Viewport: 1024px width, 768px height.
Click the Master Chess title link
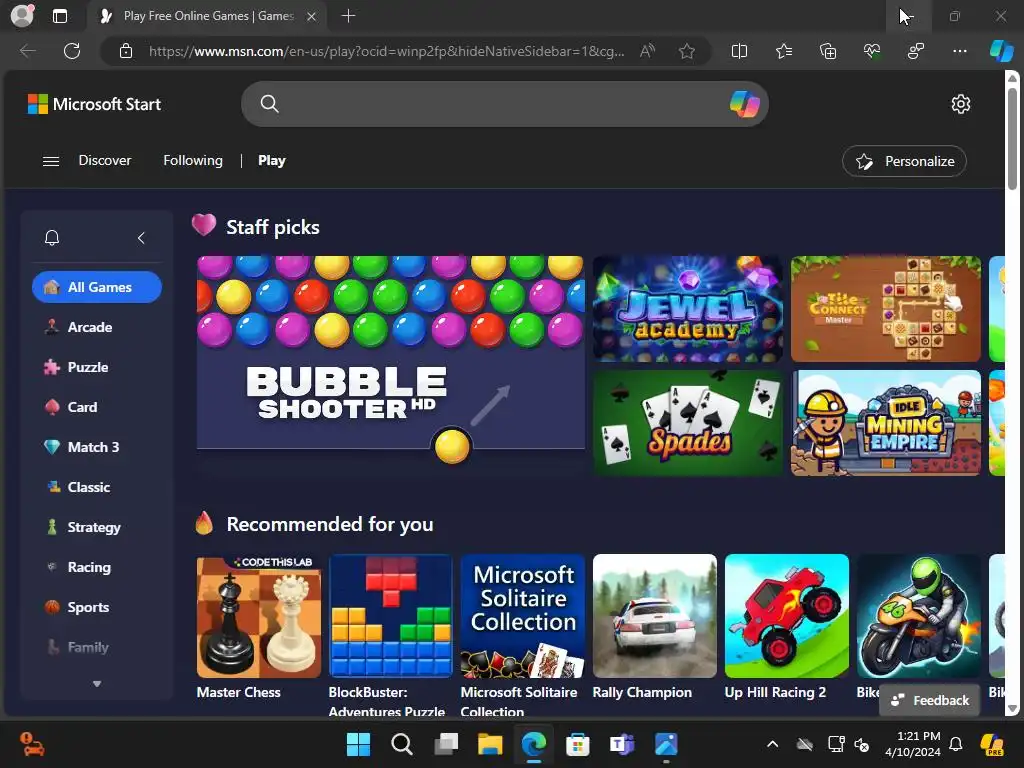238,692
